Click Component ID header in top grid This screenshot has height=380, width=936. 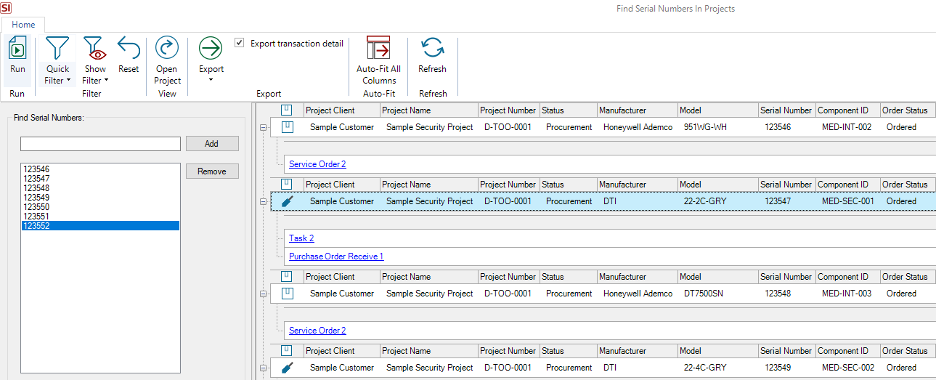click(x=848, y=110)
